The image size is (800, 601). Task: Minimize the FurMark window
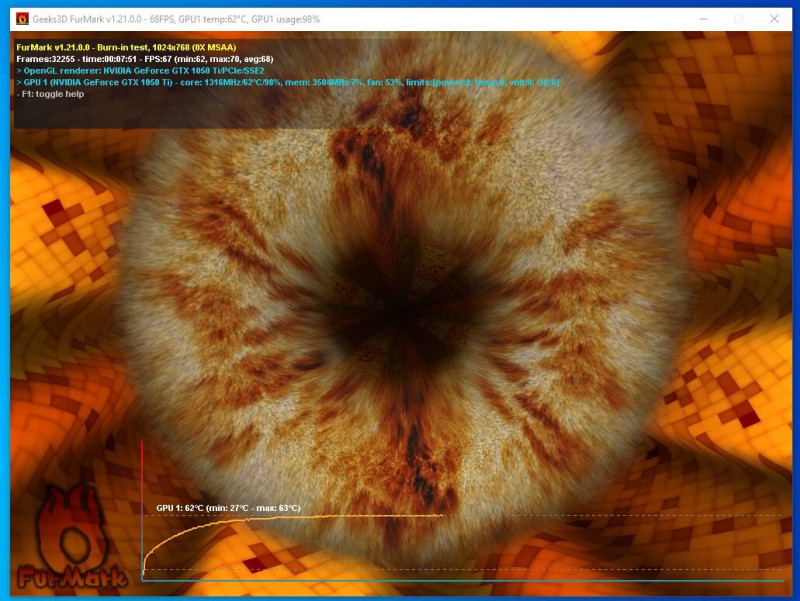[x=704, y=19]
